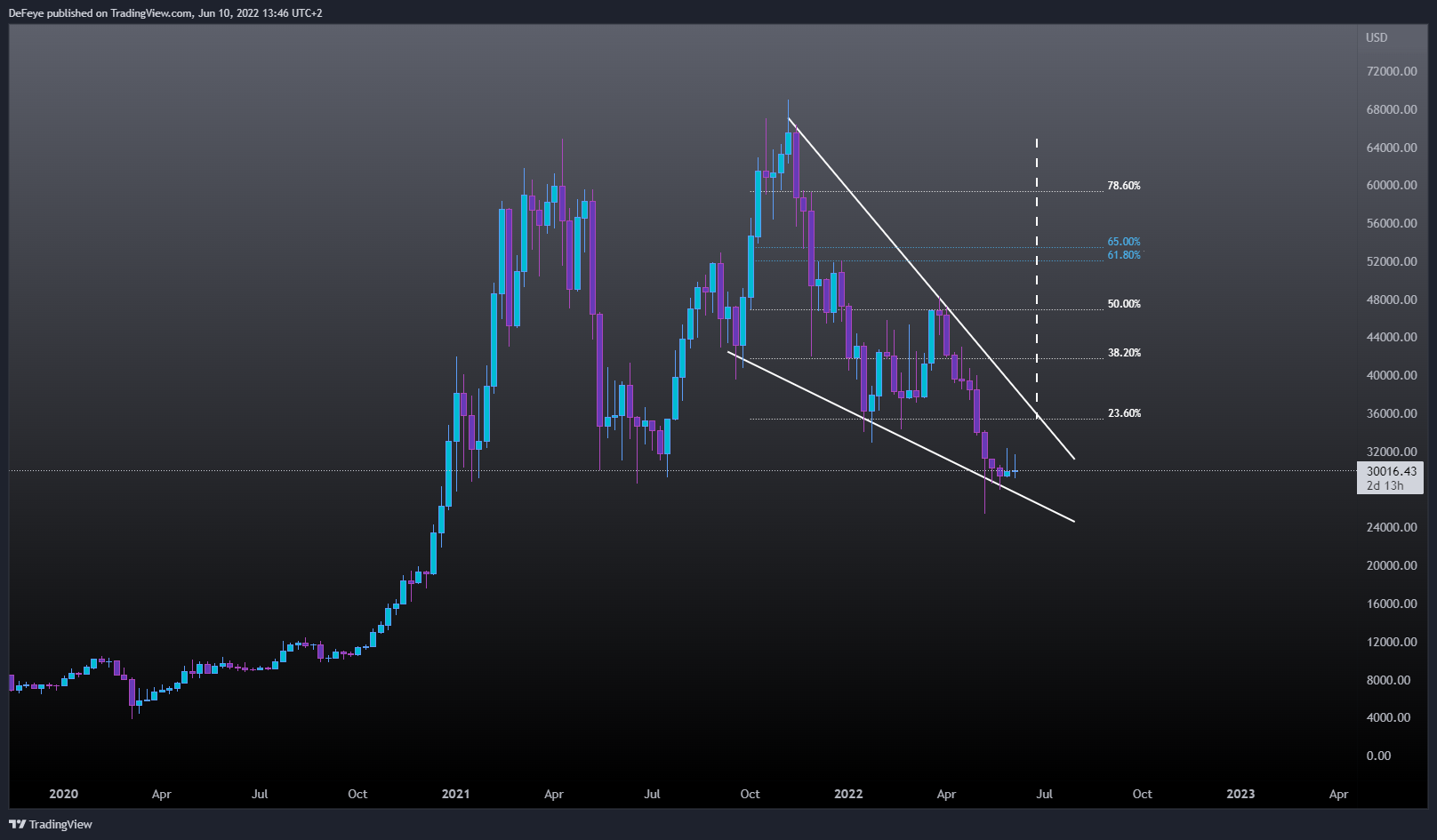
Task: Click the published-by header text at top
Action: [x=165, y=13]
